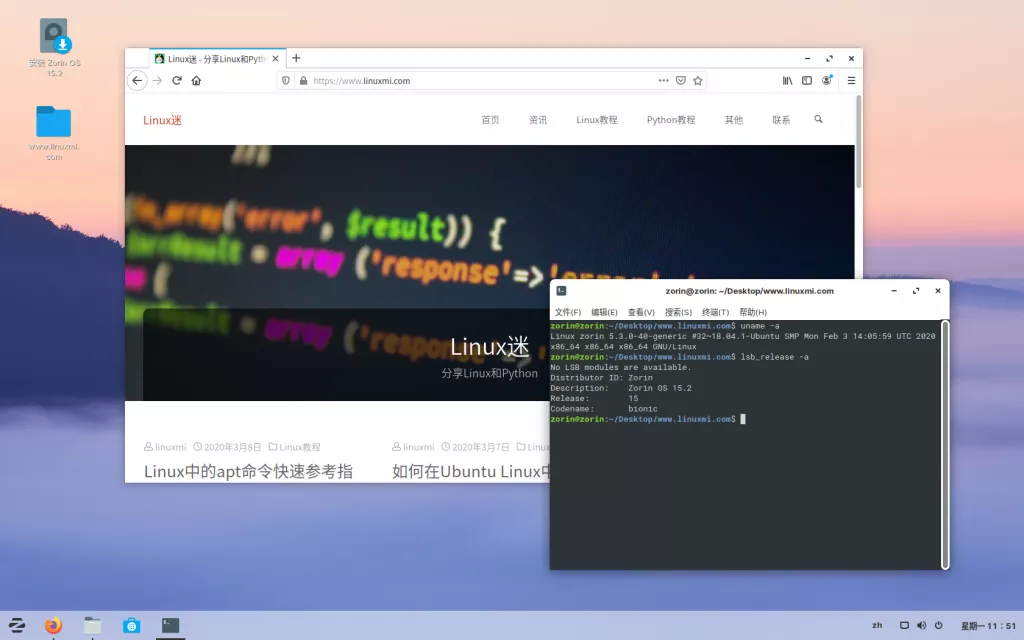The image size is (1024, 640).
Task: Open the power tray icon
Action: coord(938,625)
